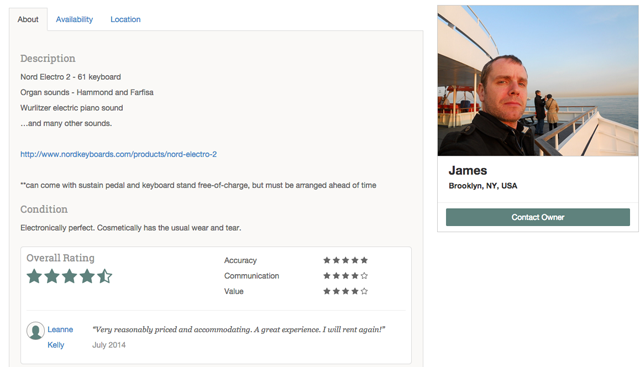Click the Contact Owner button
This screenshot has height=367, width=640.
tap(538, 217)
